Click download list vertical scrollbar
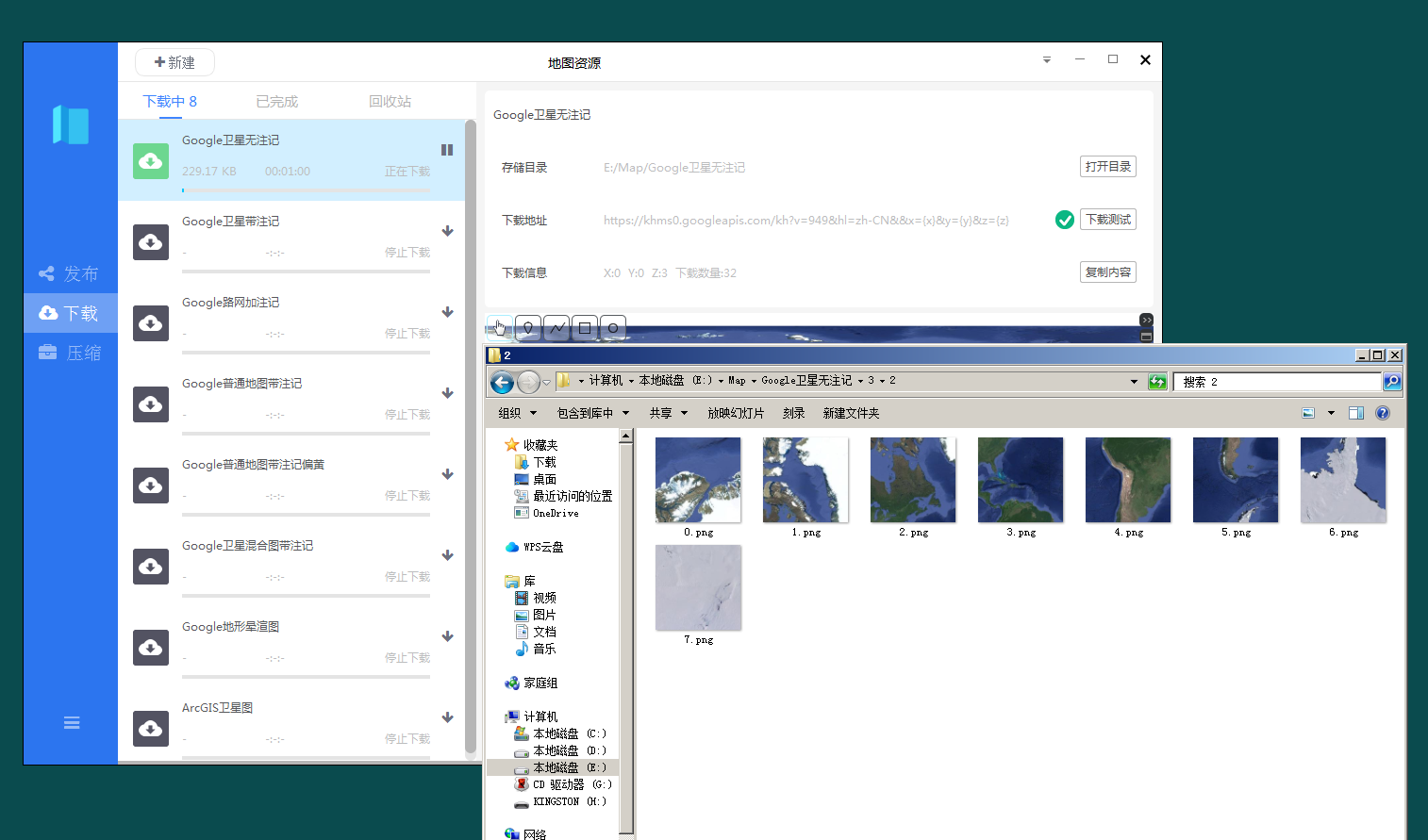Image resolution: width=1428 pixels, height=840 pixels. [471, 436]
